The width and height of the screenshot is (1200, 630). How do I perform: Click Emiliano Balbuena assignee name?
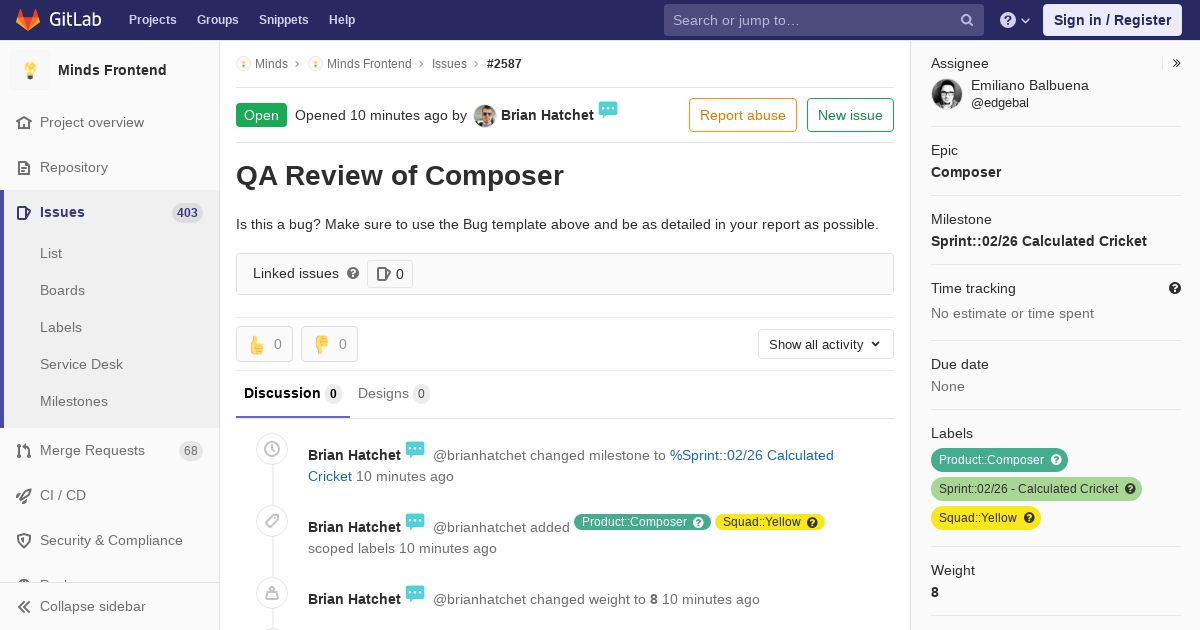tap(1030, 85)
